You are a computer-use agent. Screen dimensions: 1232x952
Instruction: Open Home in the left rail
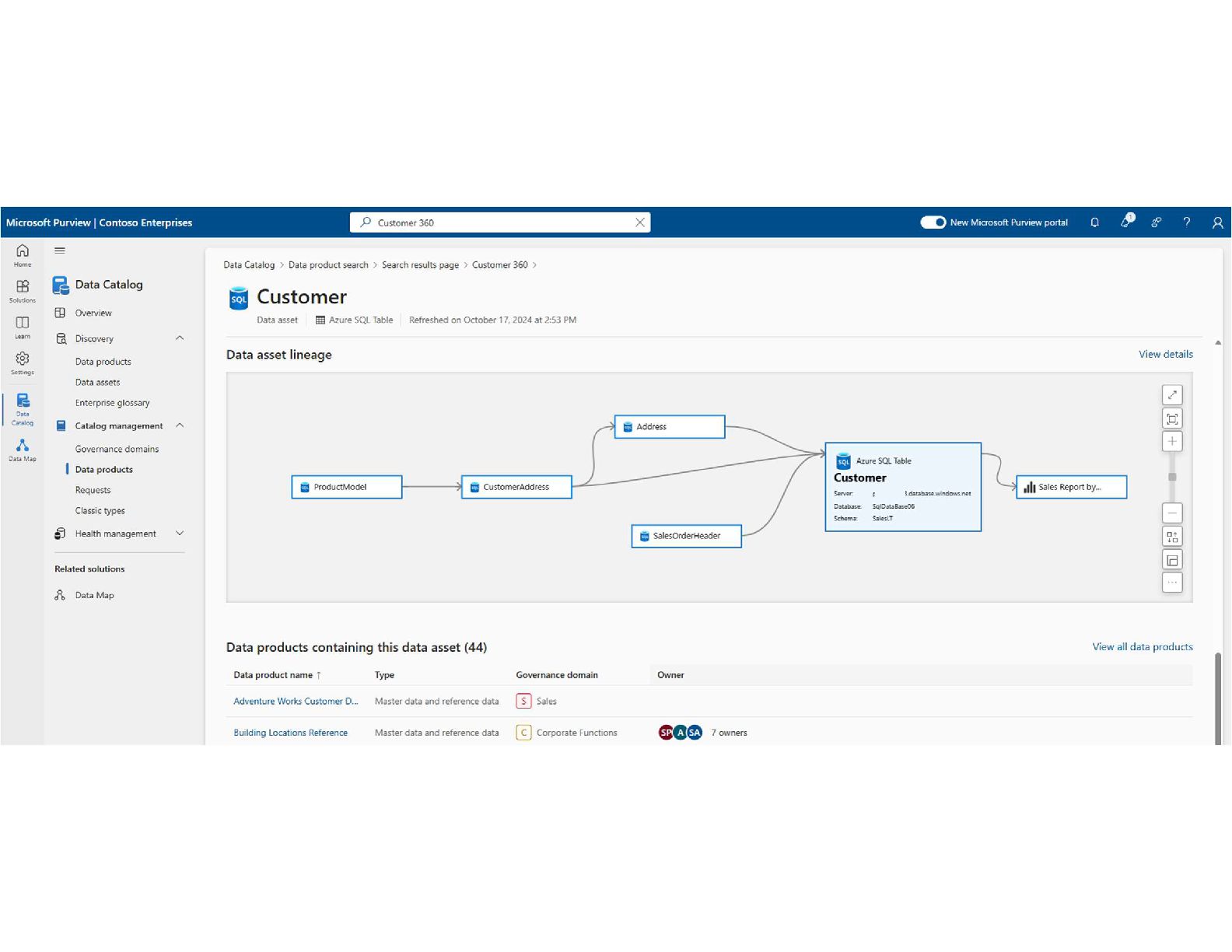[23, 254]
